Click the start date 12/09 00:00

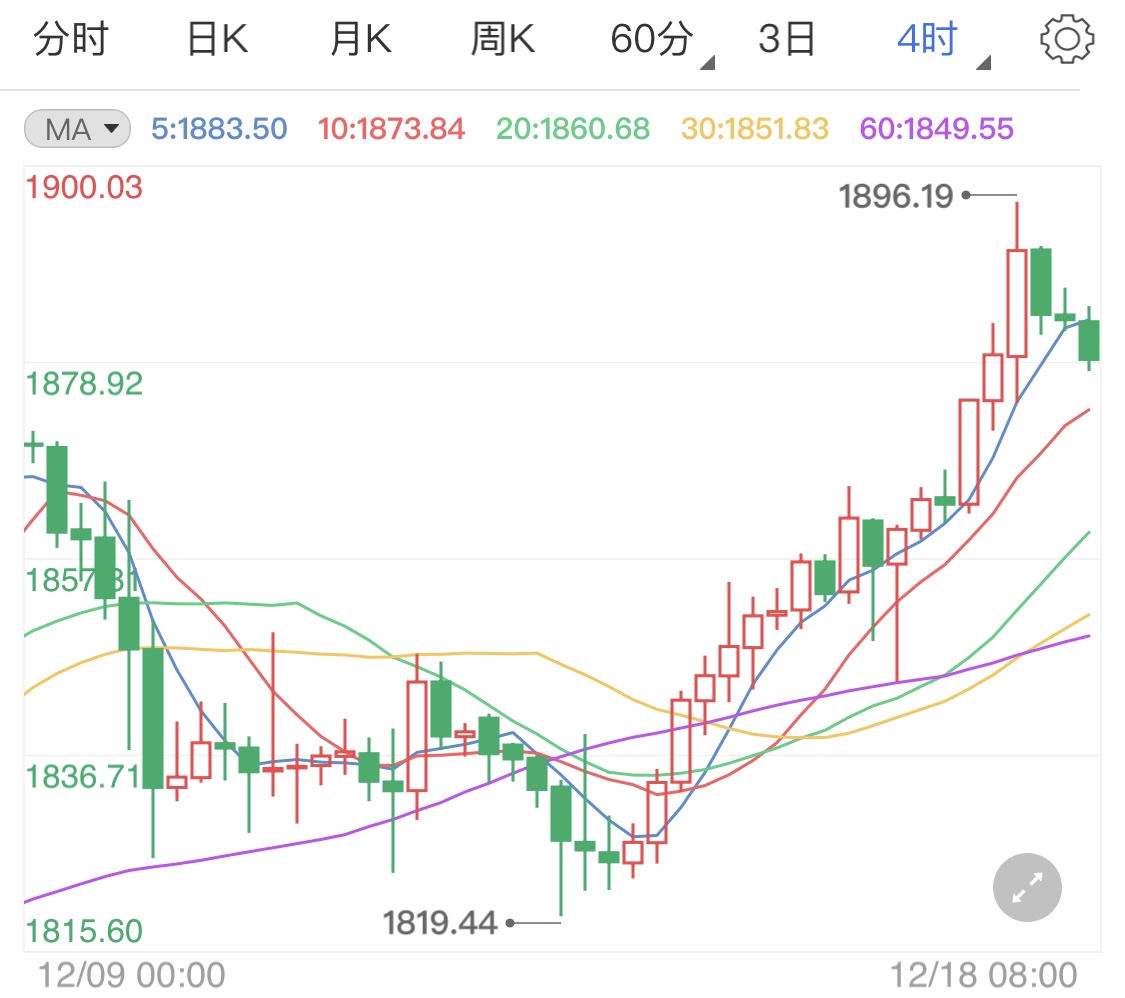[131, 976]
